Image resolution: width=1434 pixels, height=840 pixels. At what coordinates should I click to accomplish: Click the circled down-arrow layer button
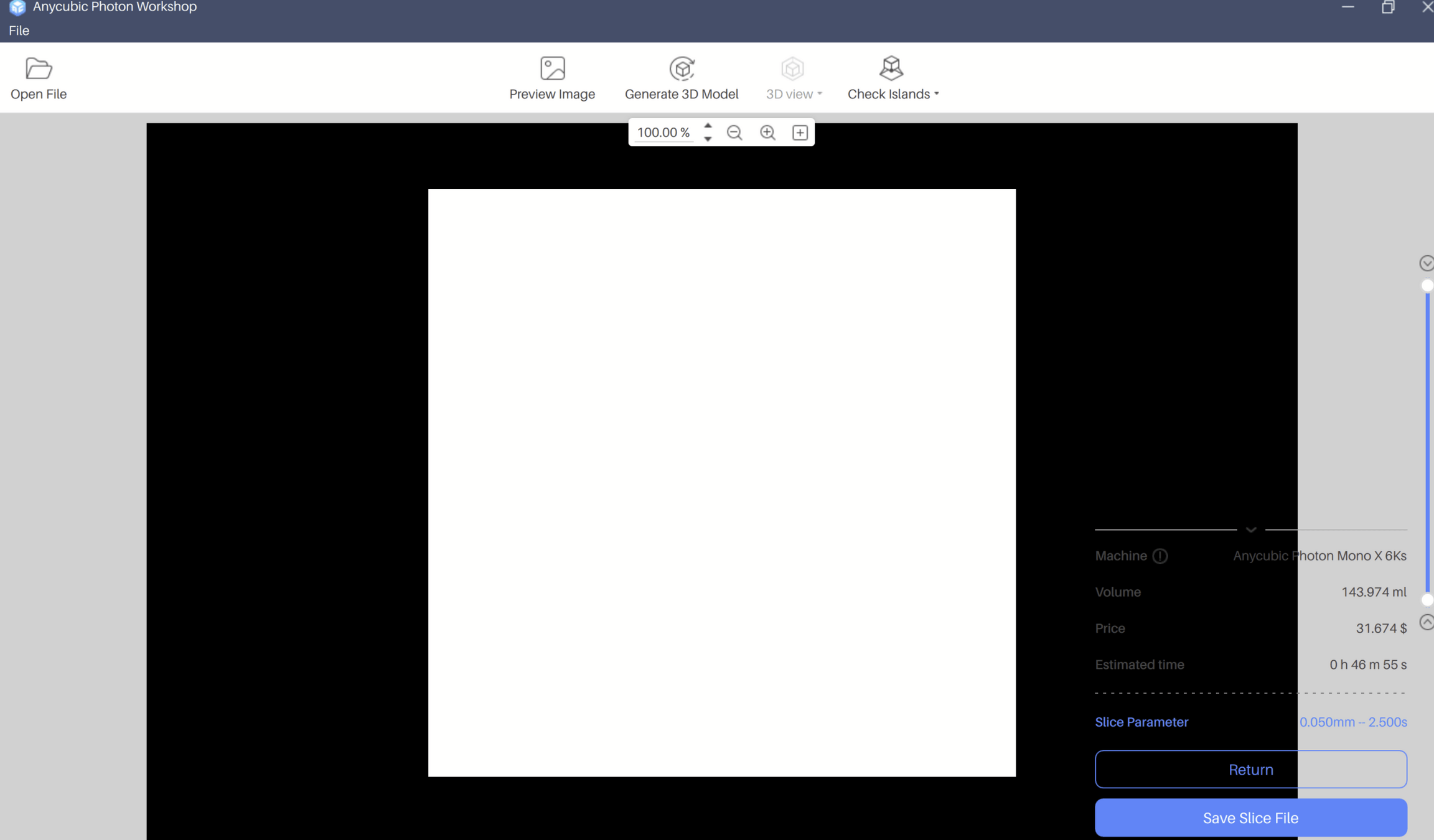[x=1427, y=263]
